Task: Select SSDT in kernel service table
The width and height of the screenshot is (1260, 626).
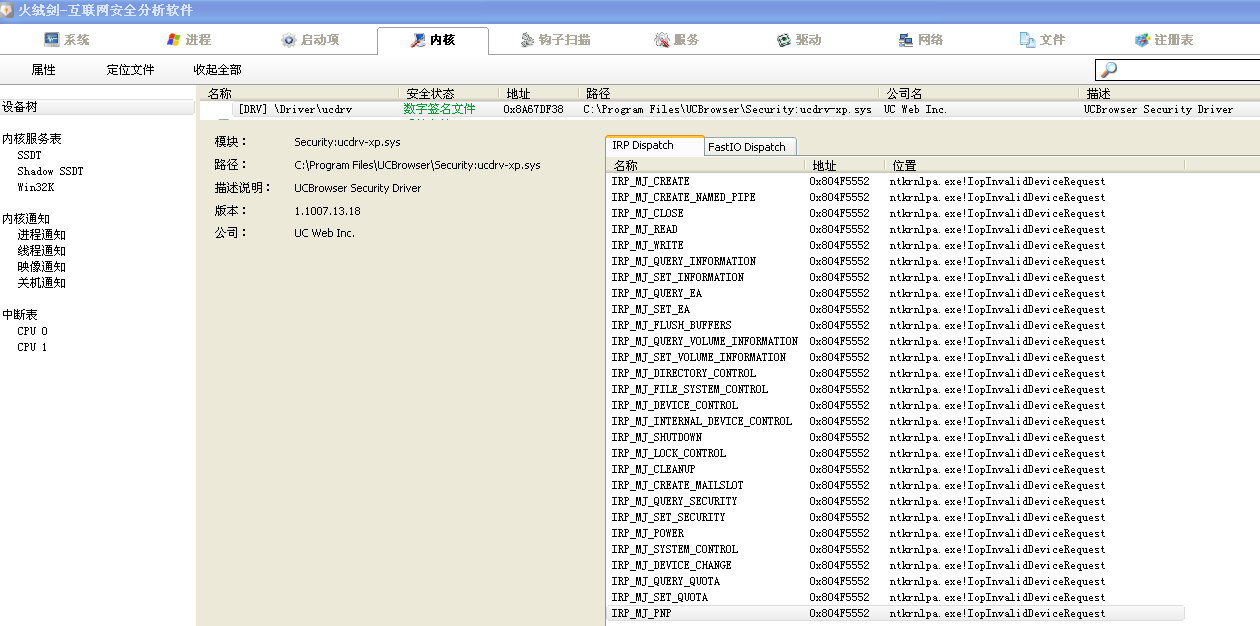Action: (29, 155)
